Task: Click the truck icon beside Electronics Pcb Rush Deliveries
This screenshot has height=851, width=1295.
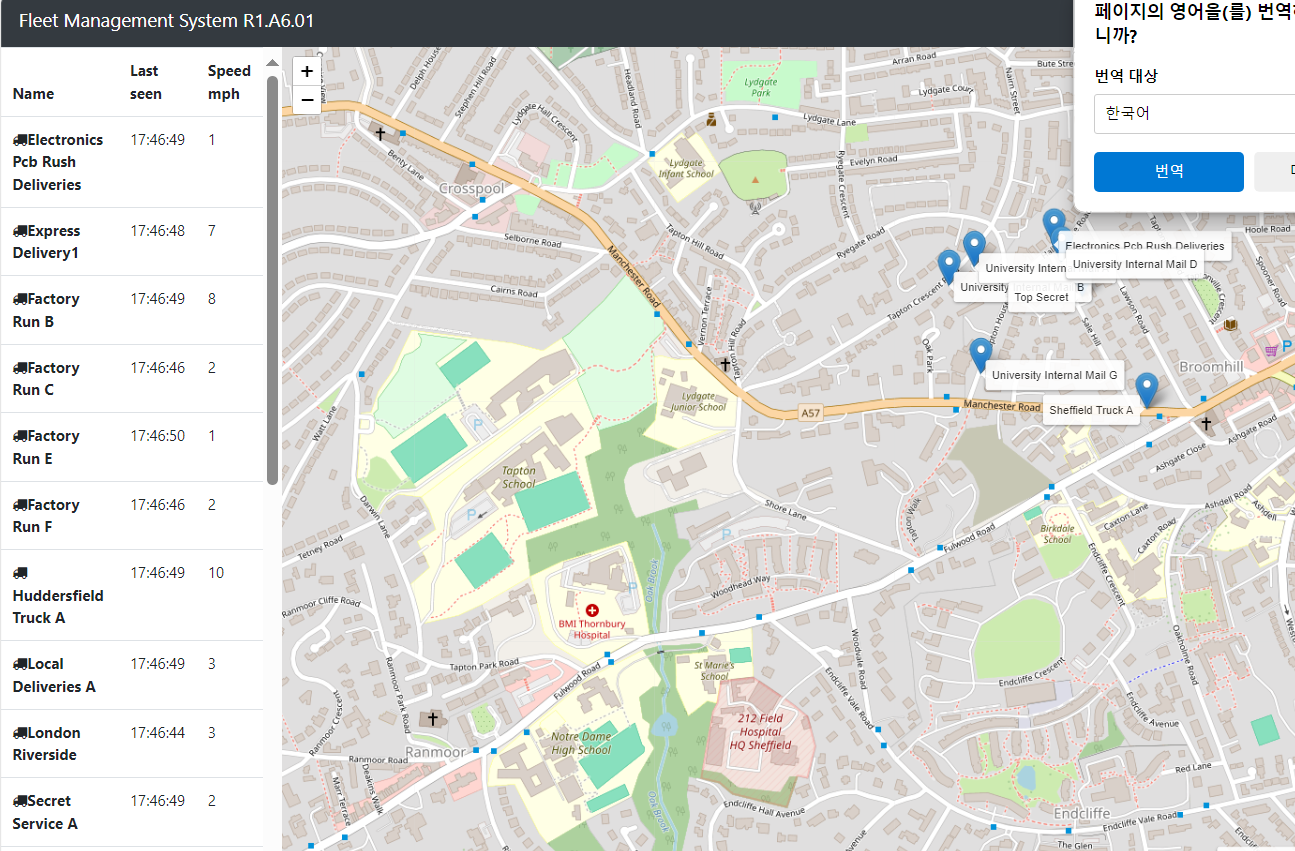Action: point(20,140)
